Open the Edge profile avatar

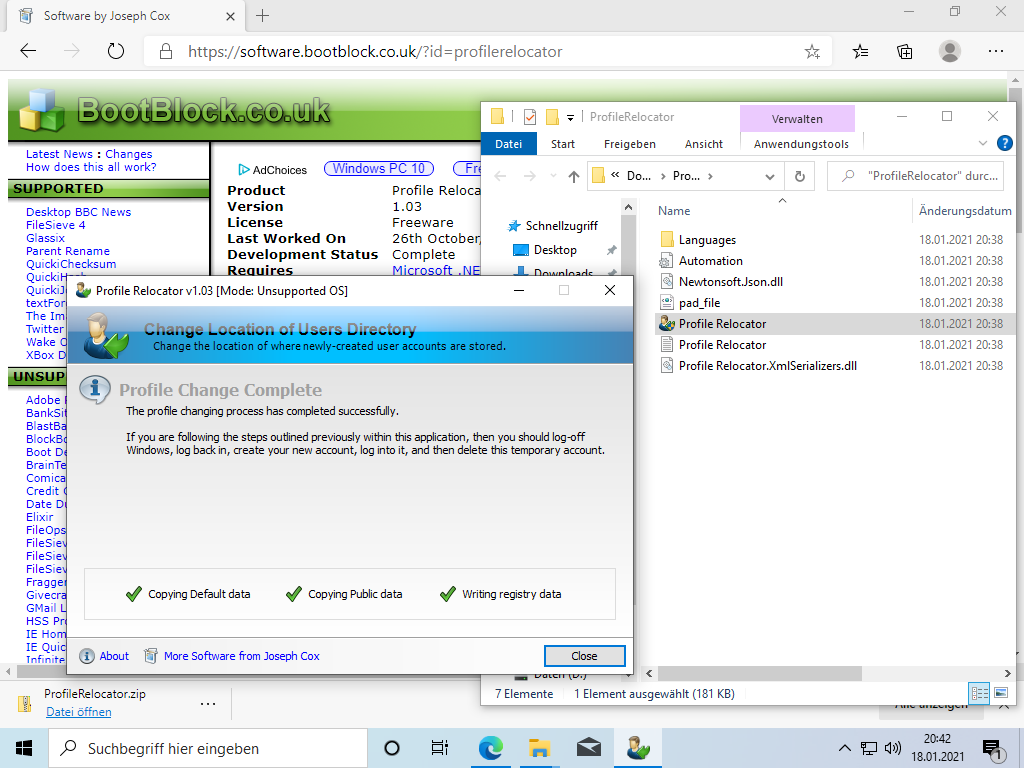click(x=950, y=51)
